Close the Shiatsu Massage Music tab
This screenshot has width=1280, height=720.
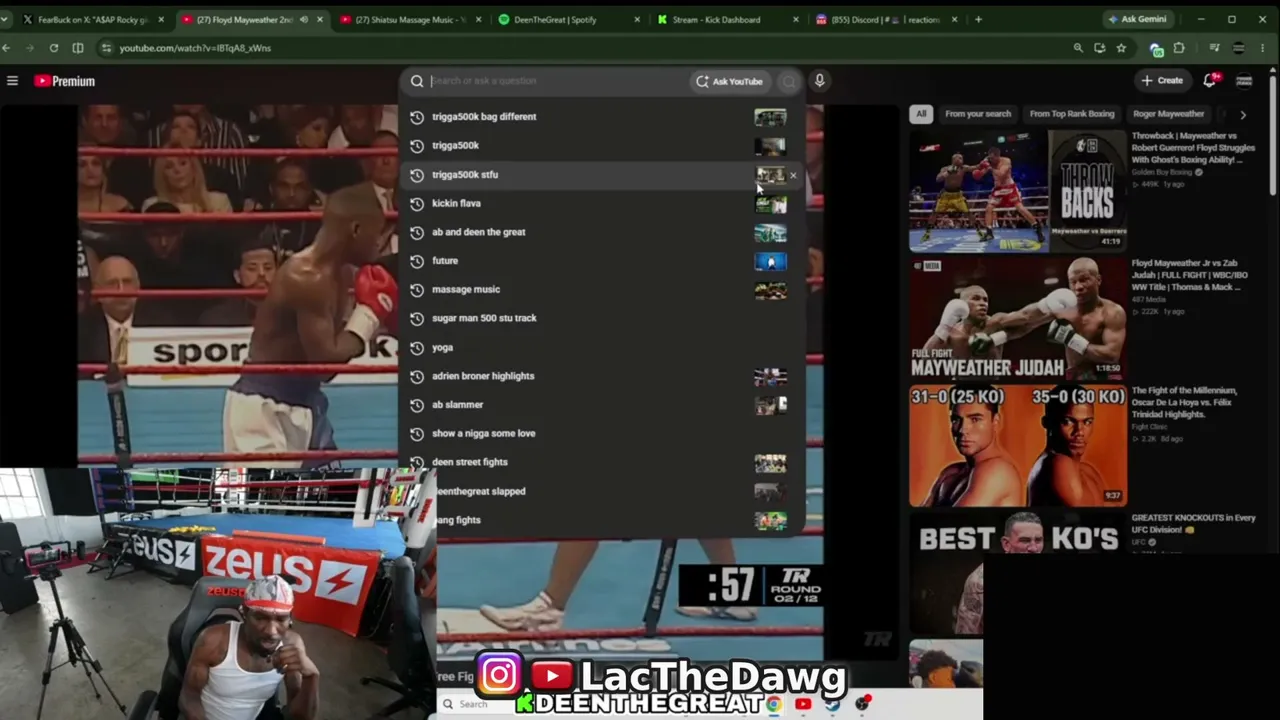(x=478, y=19)
